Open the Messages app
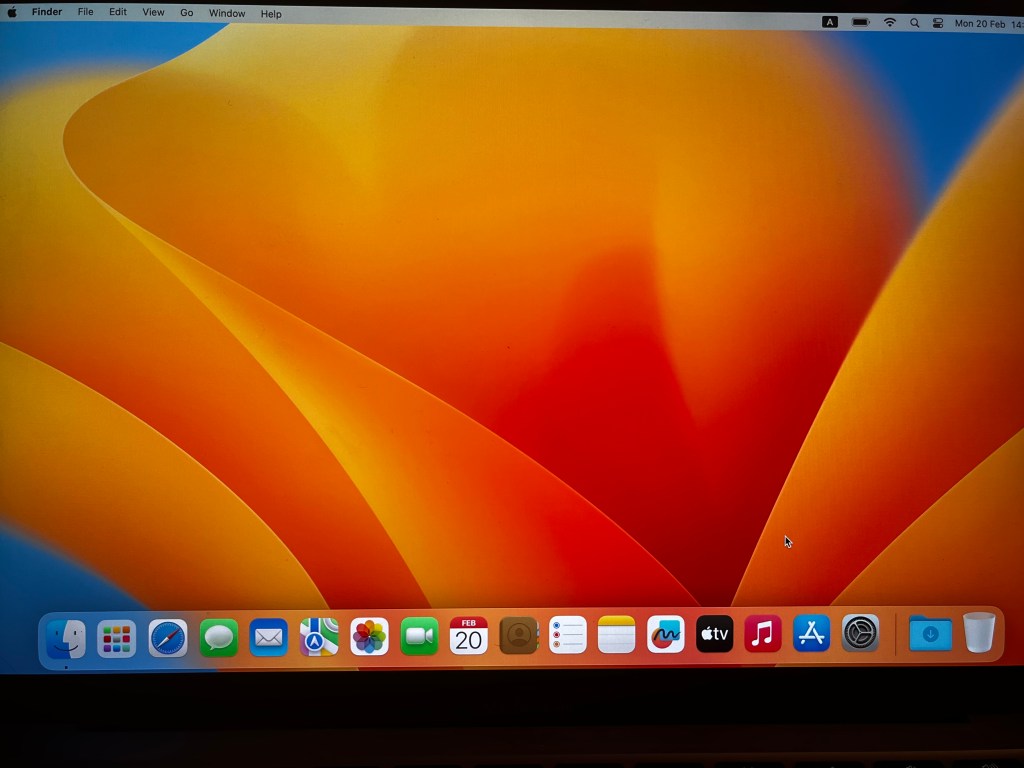Viewport: 1024px width, 768px height. (x=219, y=637)
